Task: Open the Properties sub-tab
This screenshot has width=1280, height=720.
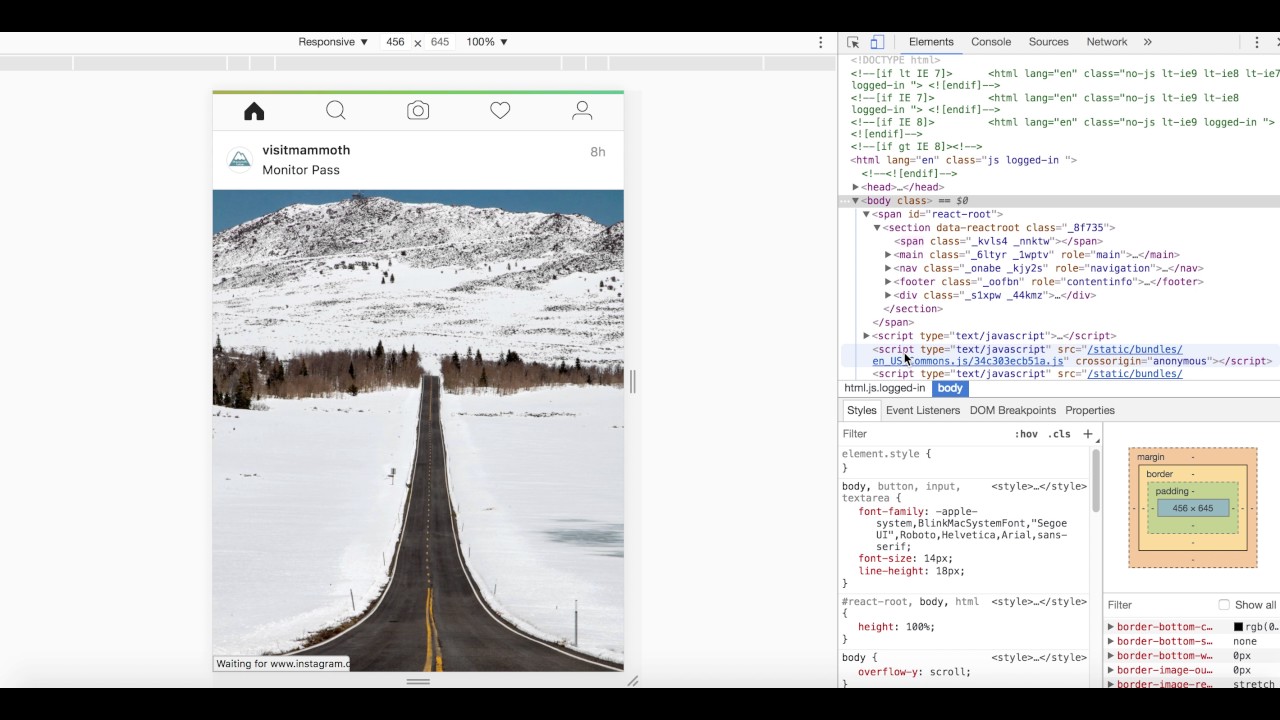Action: 1090,410
